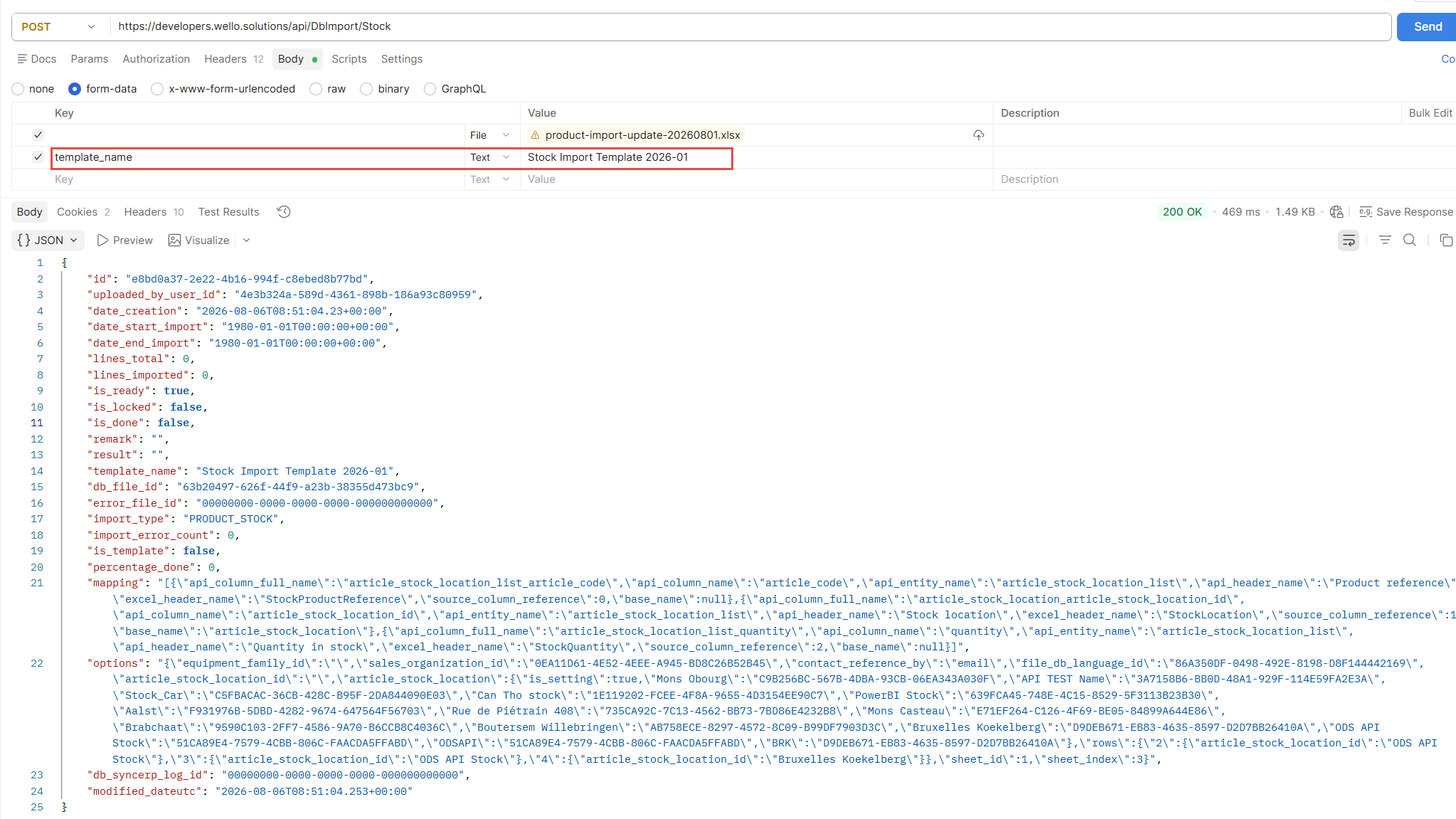Open the request Settings tab
Screen dimensions: 1456x819
click(402, 59)
